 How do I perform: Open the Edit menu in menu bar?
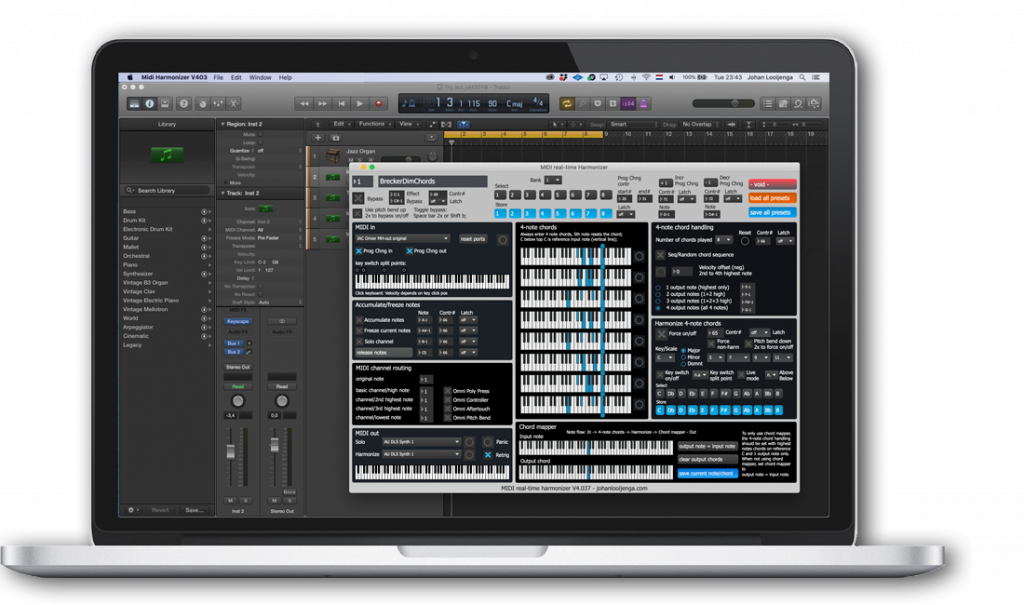(x=236, y=77)
